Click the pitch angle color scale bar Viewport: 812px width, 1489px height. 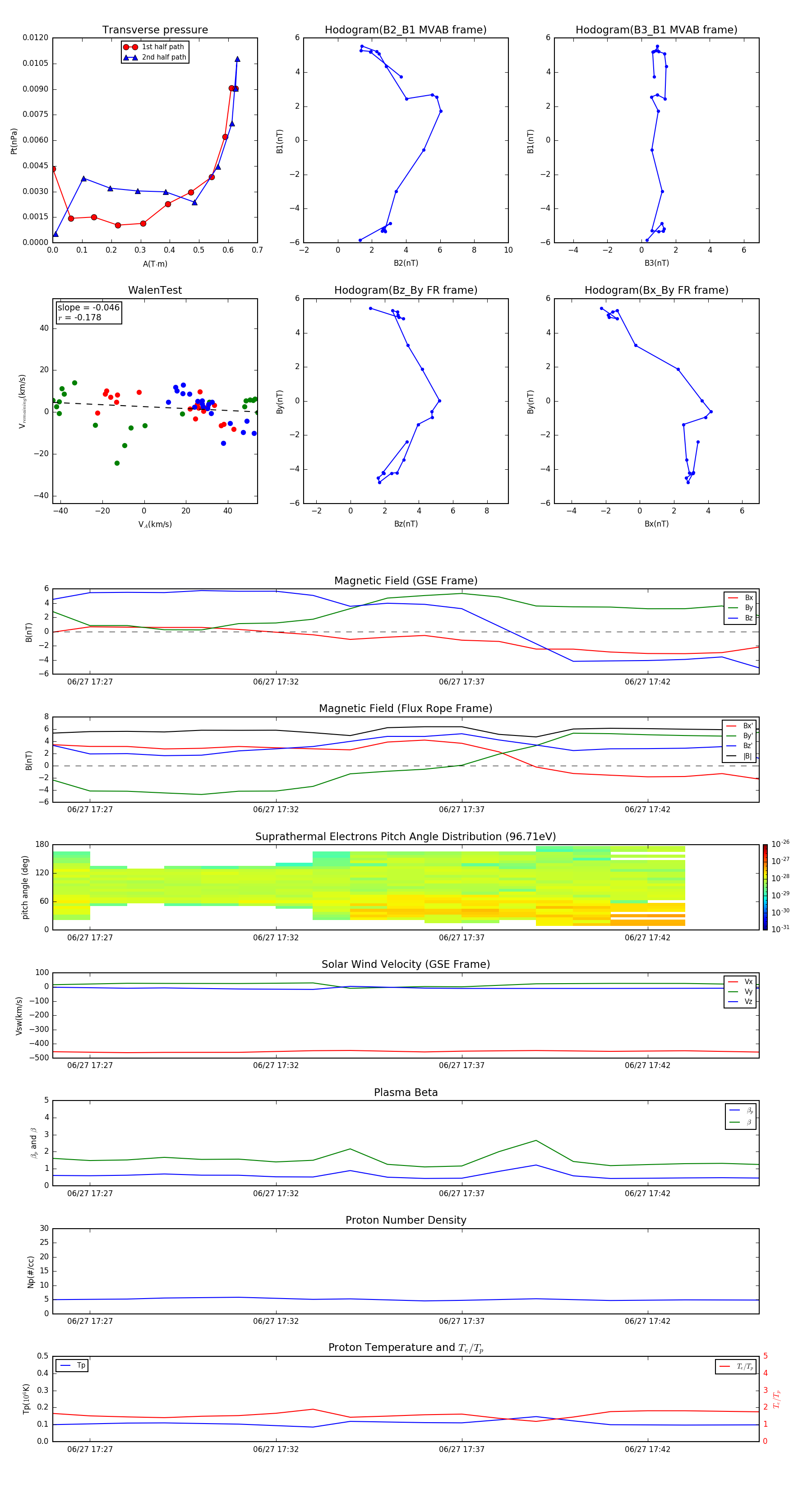click(x=765, y=887)
